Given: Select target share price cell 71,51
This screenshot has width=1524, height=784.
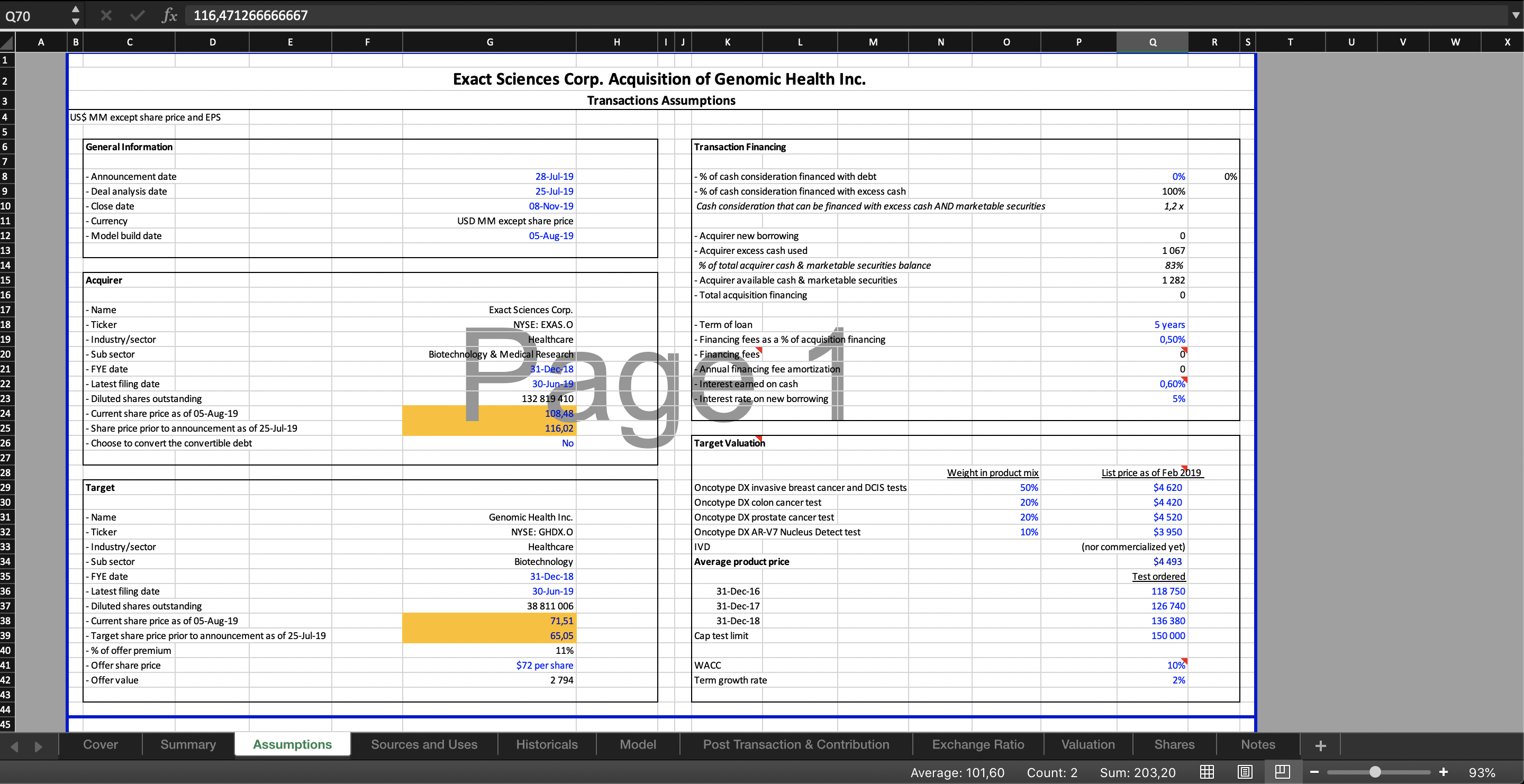Looking at the screenshot, I should (x=489, y=621).
